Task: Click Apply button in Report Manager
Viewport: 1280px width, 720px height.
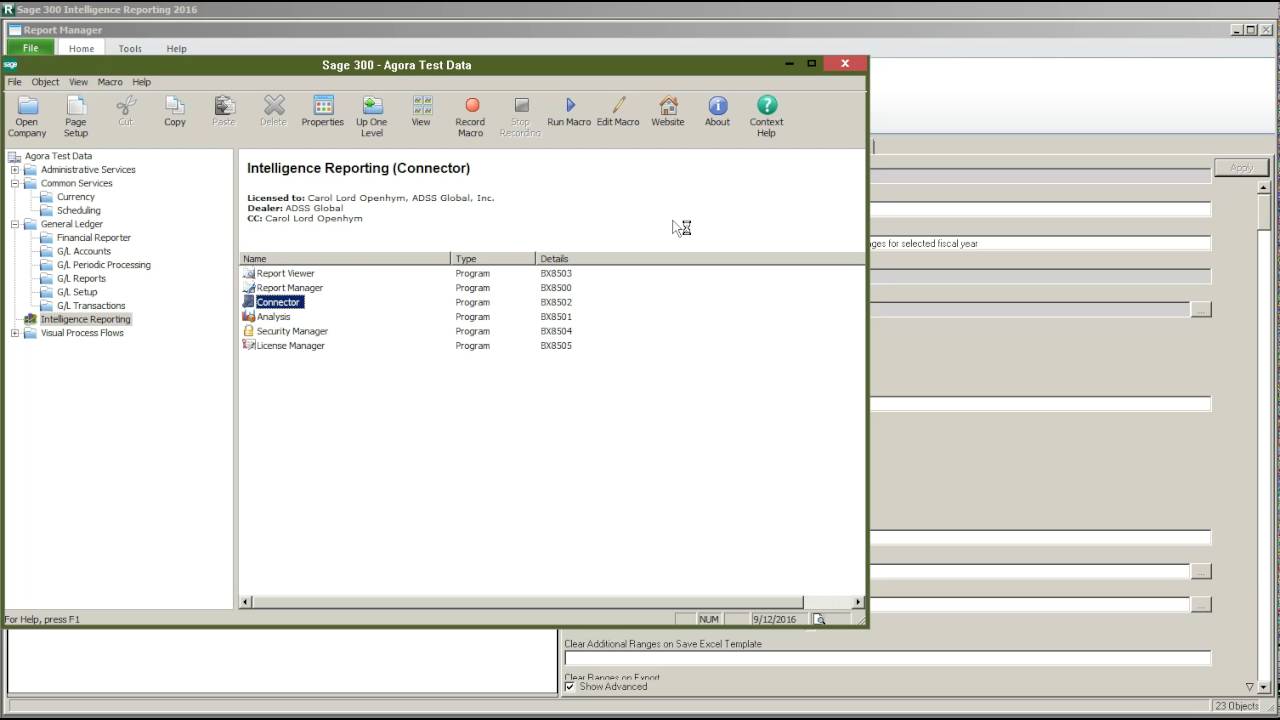Action: tap(1241, 168)
